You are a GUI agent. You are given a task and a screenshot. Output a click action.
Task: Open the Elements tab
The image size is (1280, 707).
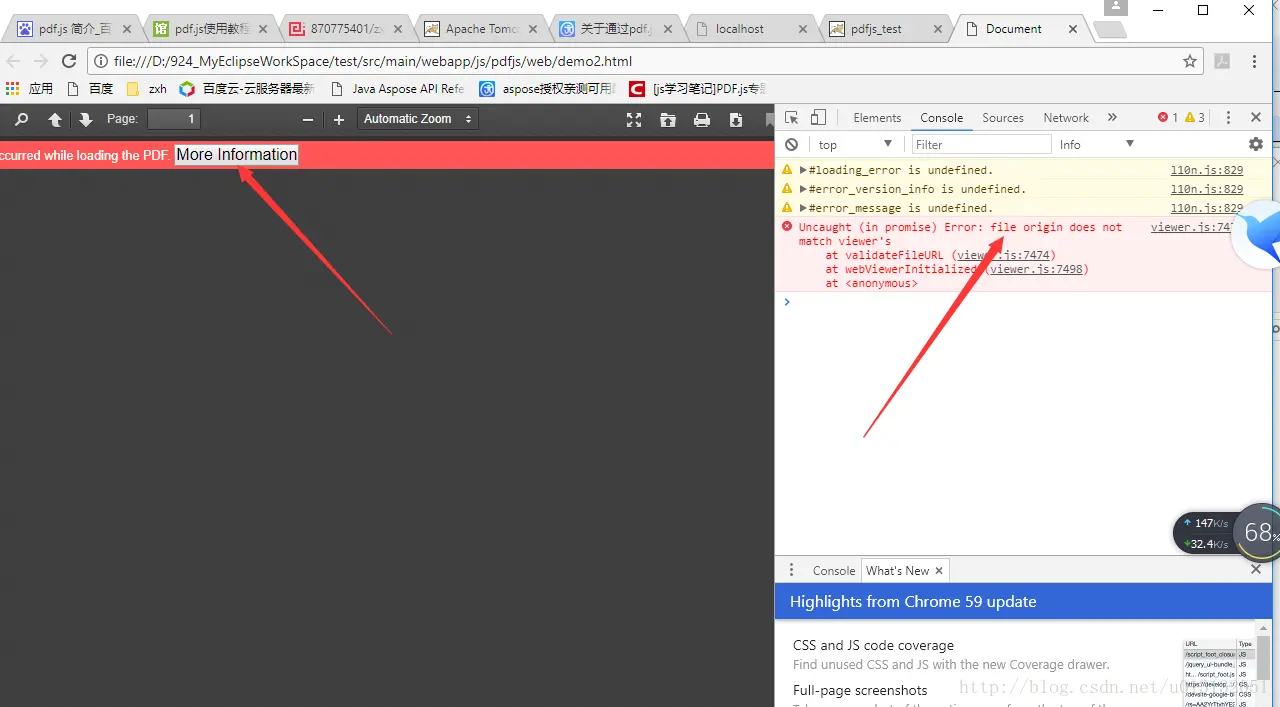(877, 117)
